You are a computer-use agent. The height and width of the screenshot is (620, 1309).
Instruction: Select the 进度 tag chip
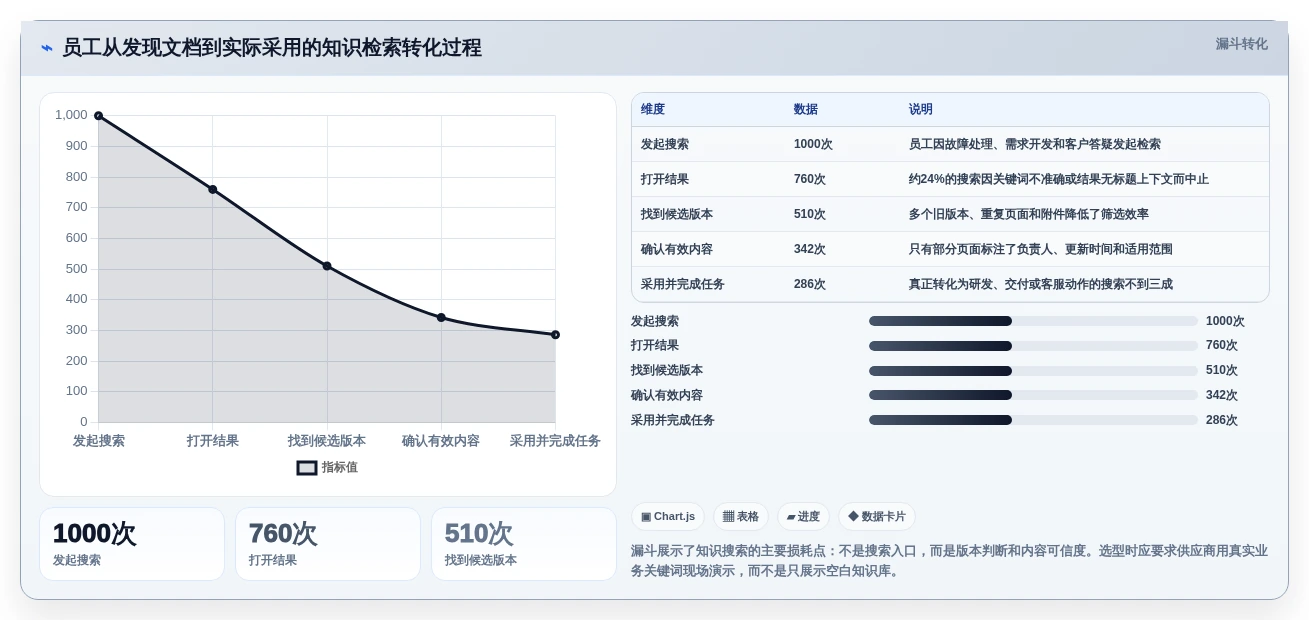coord(803,516)
